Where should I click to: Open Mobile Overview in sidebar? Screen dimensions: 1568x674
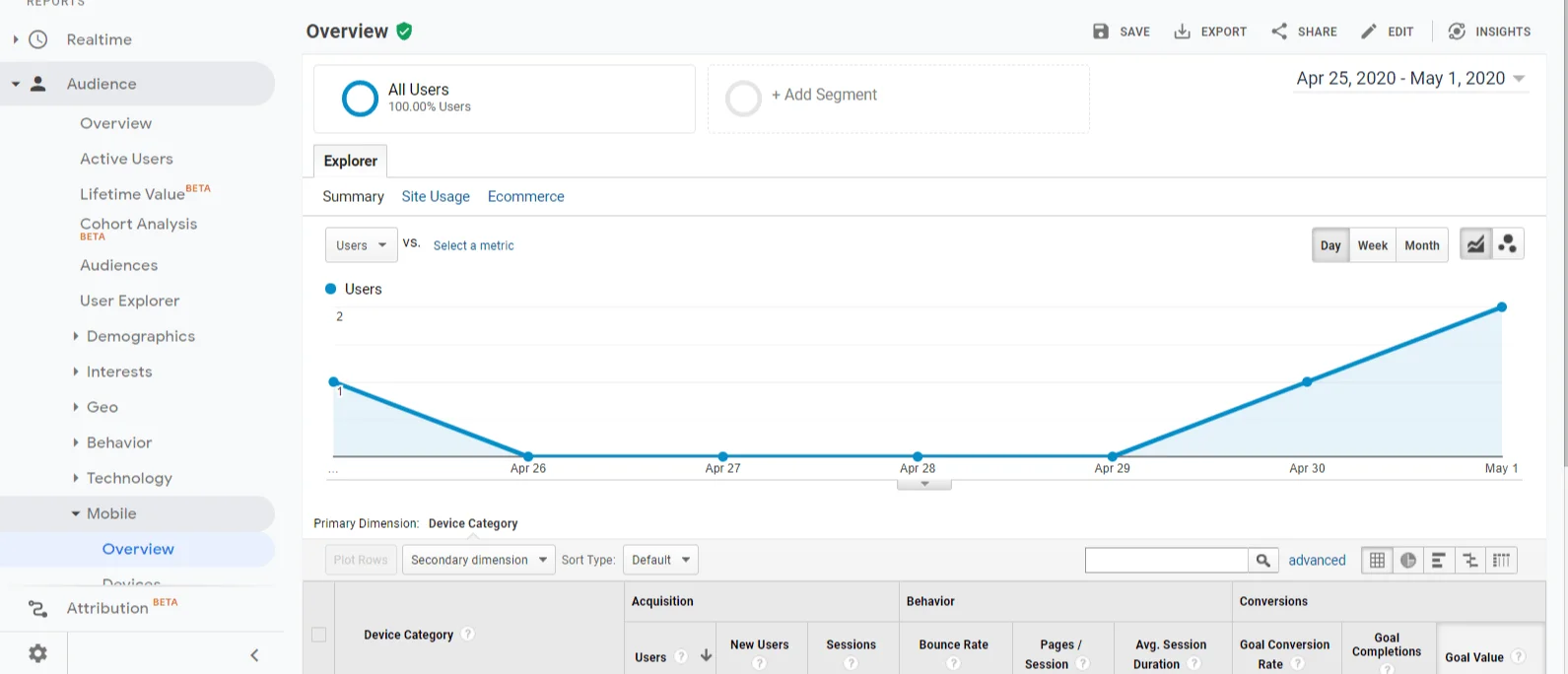(x=138, y=549)
